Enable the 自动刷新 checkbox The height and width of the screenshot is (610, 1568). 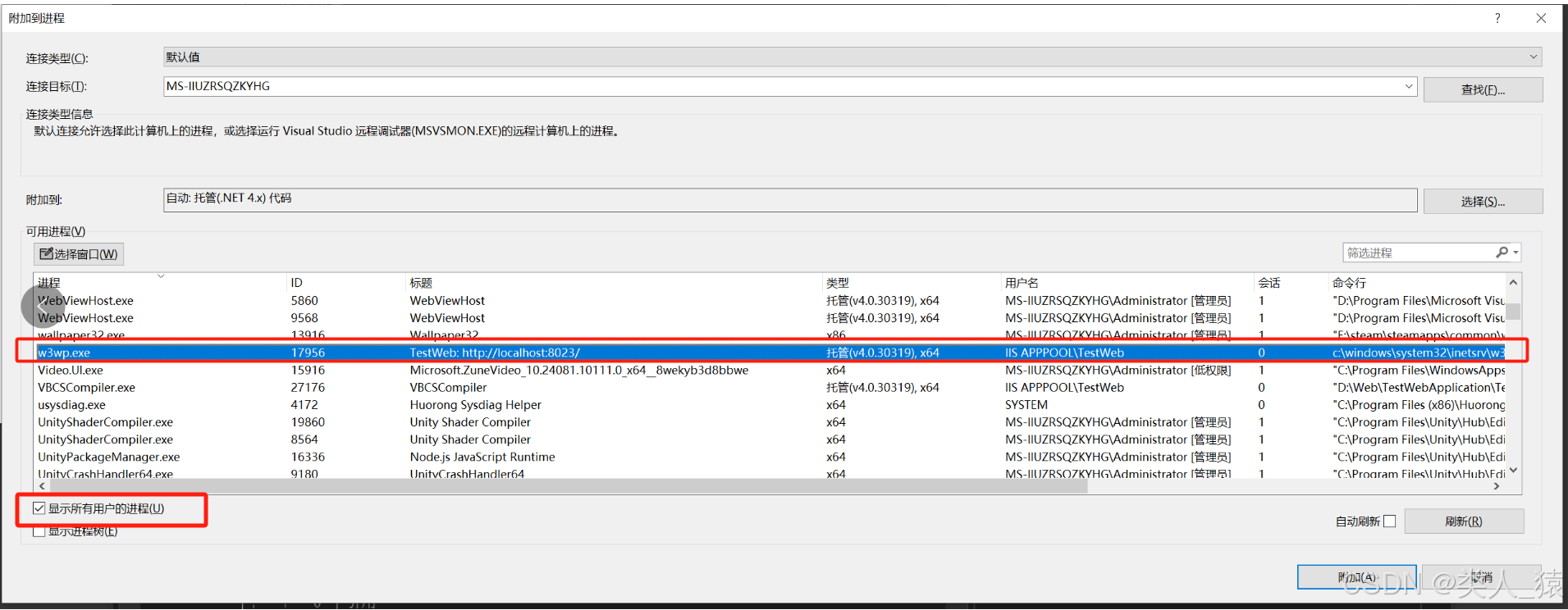tap(1389, 521)
